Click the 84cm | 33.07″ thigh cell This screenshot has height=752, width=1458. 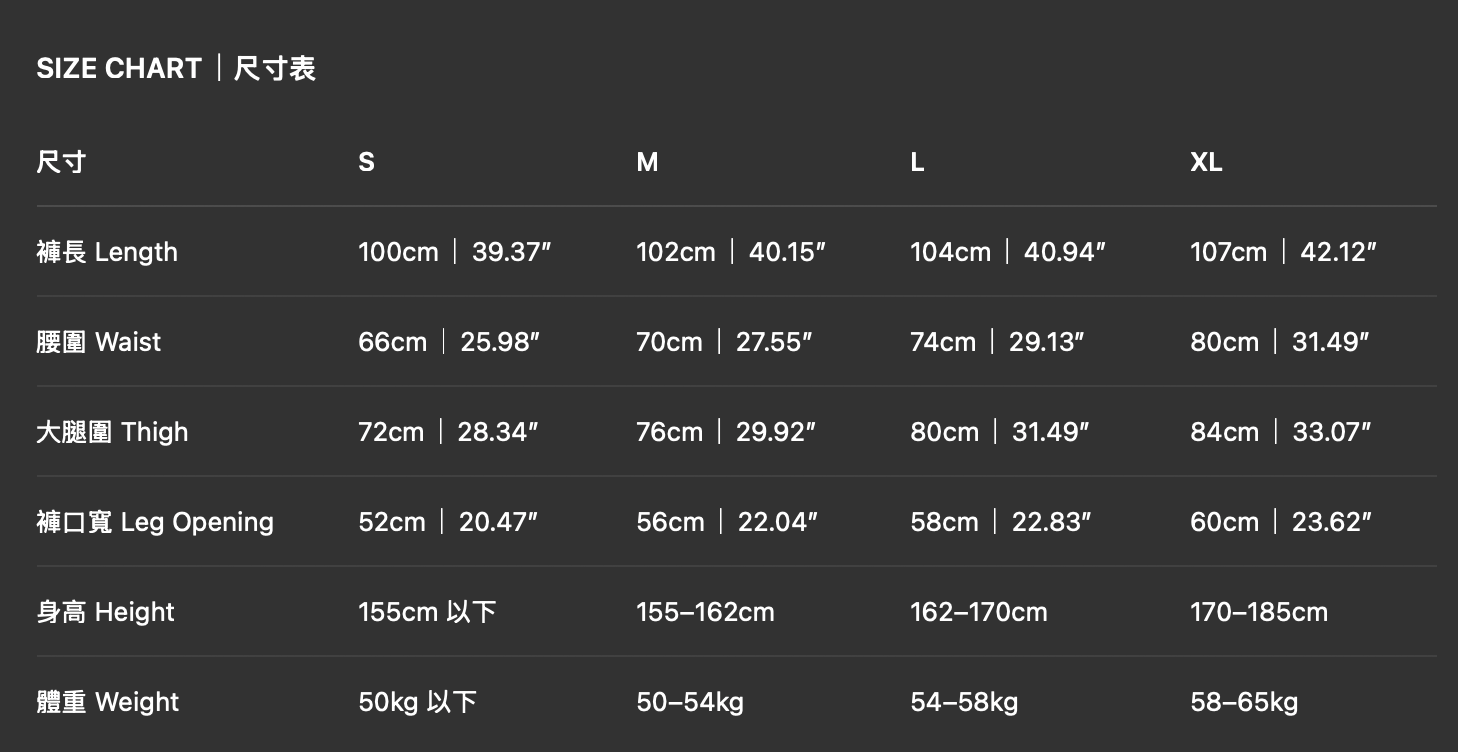click(1280, 432)
